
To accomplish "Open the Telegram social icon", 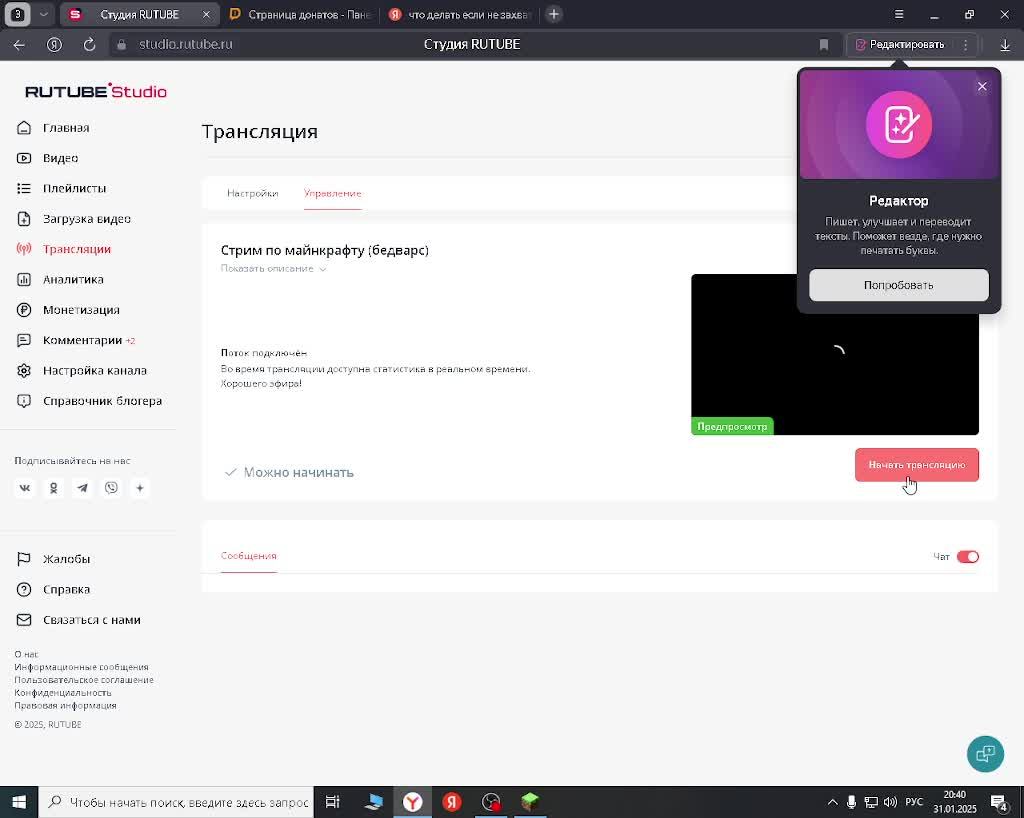I will [x=82, y=488].
